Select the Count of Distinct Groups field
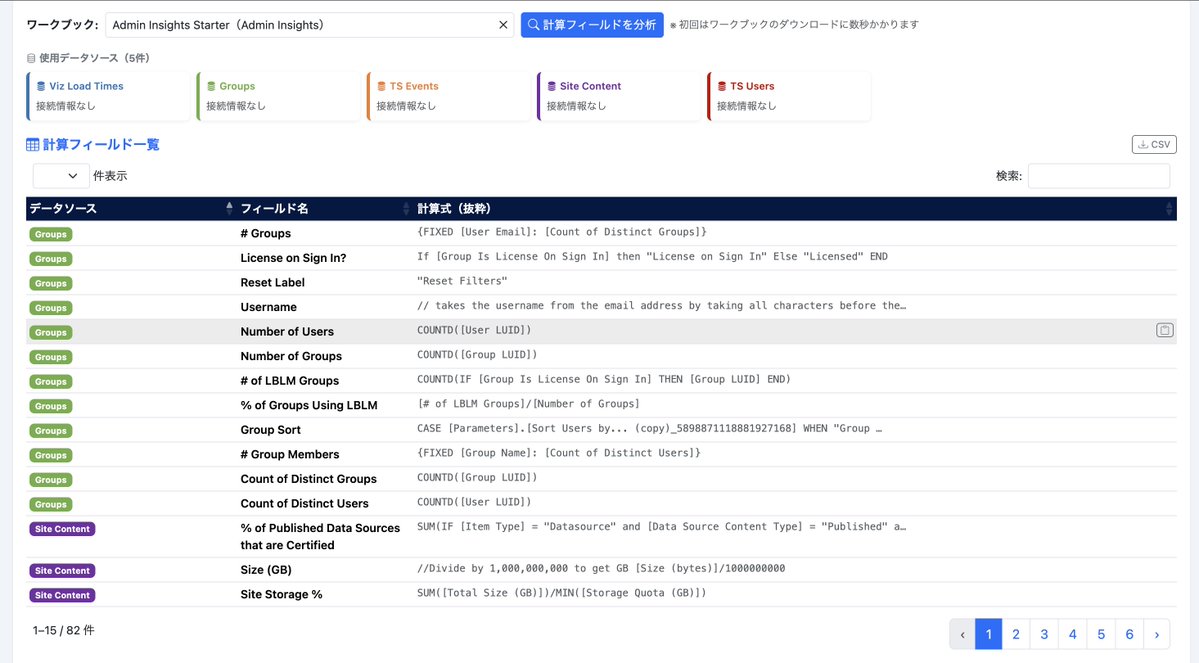Screen dimensions: 1199x663 pos(308,479)
